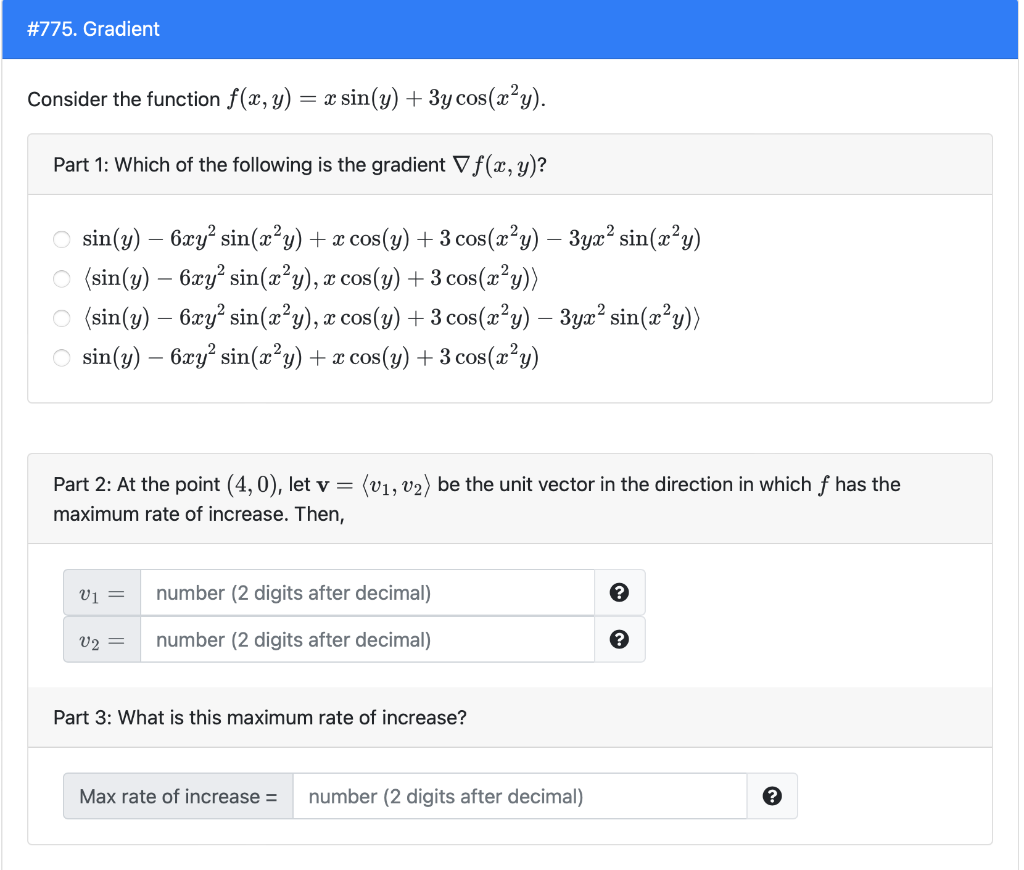Viewport: 1024px width, 870px height.
Task: Focus the v1 number input field
Action: coord(367,592)
